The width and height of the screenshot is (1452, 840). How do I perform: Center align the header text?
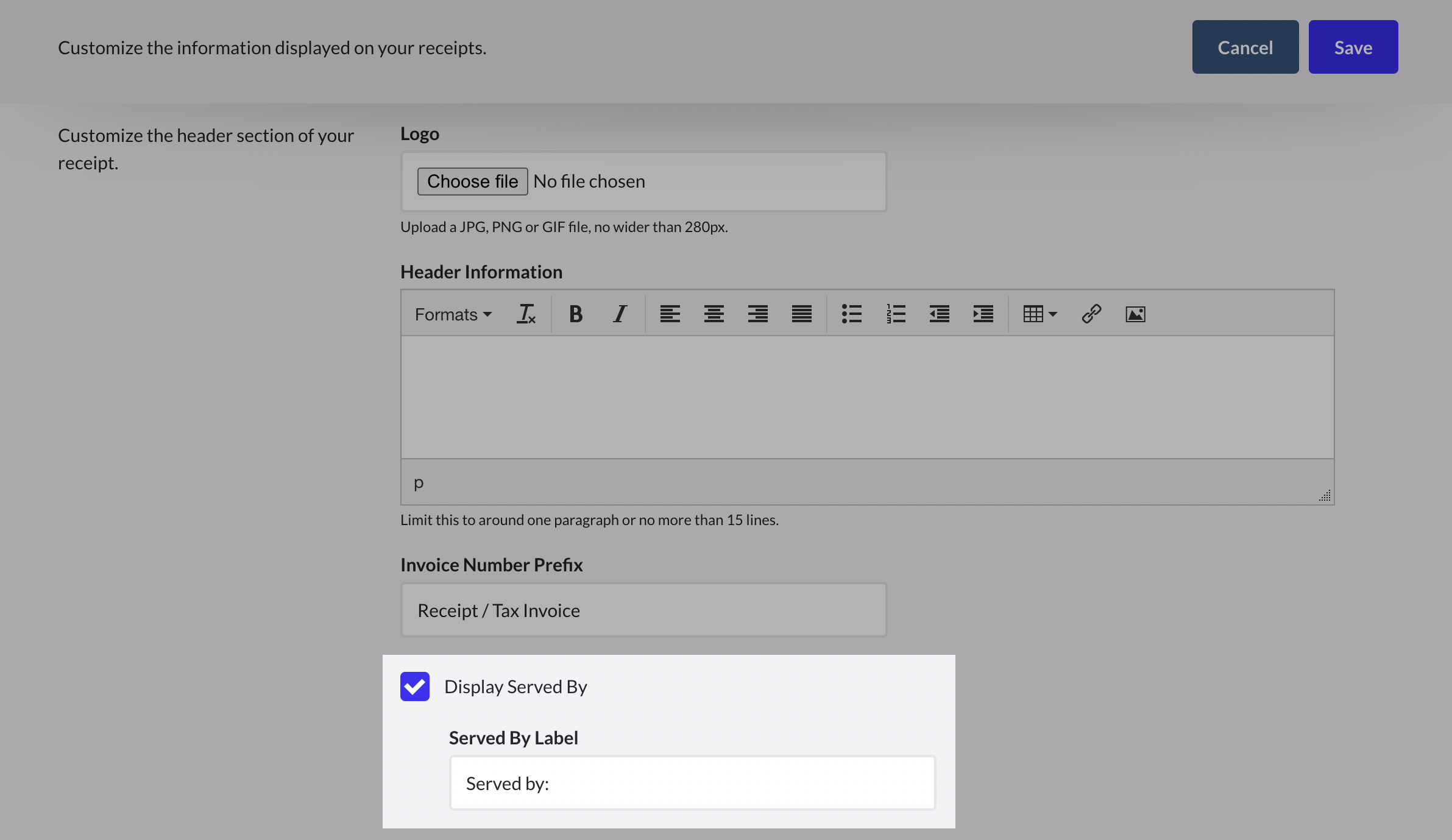[713, 314]
